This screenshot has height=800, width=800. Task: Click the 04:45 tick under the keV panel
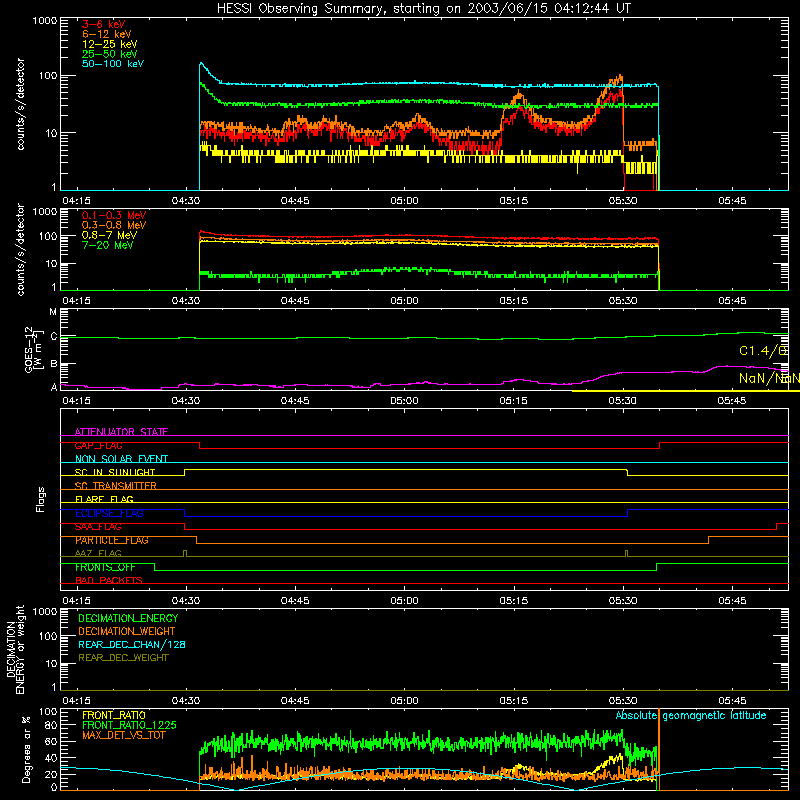click(295, 201)
